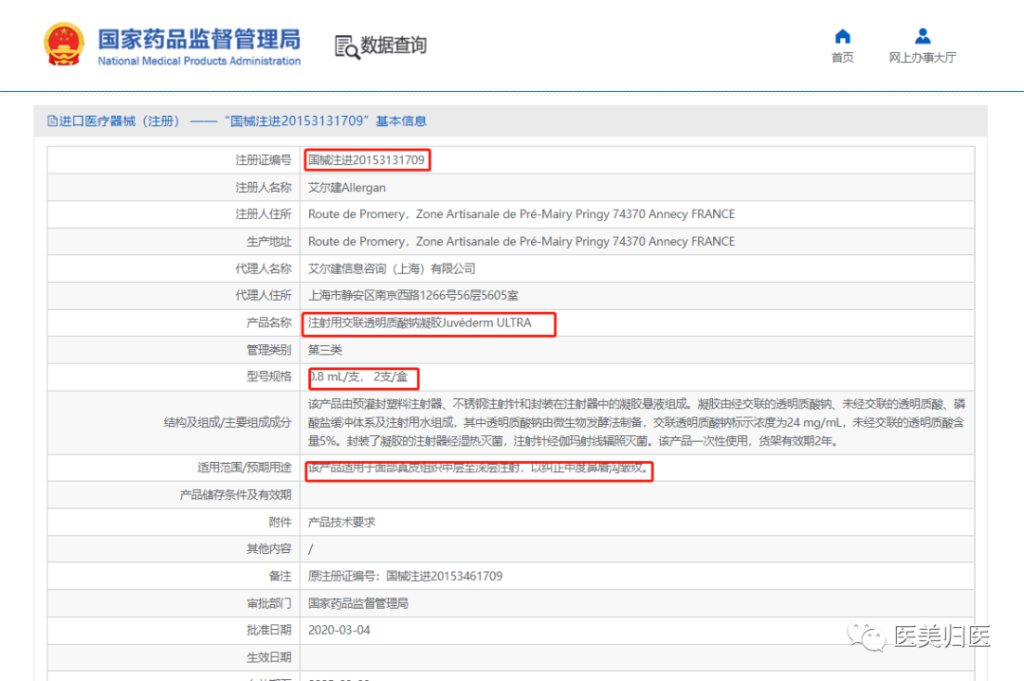The height and width of the screenshot is (681, 1024).
Task: Click the 产品储存条件及有效期 label
Action: click(235, 495)
